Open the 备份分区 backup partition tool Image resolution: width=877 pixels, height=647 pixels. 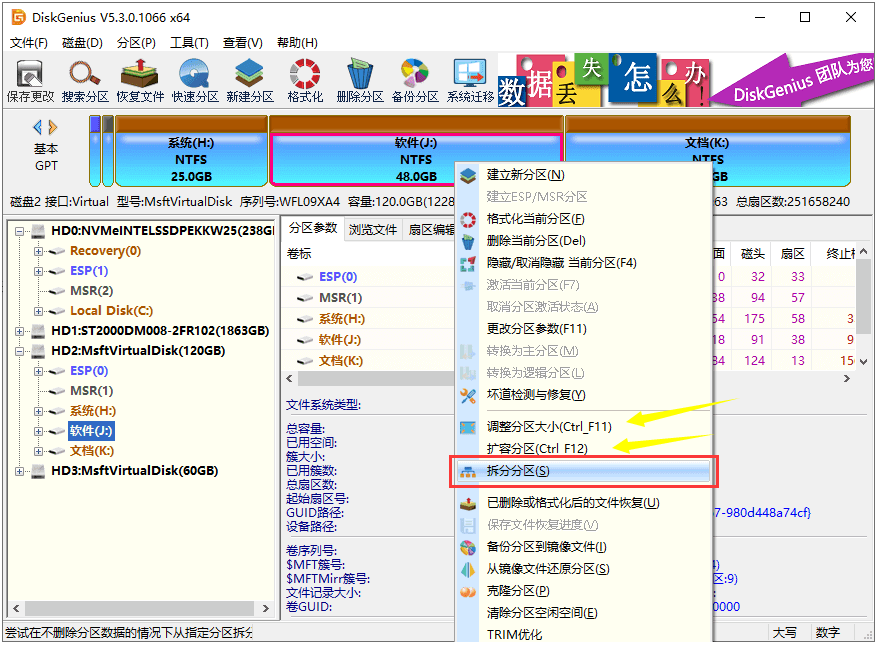pos(415,81)
